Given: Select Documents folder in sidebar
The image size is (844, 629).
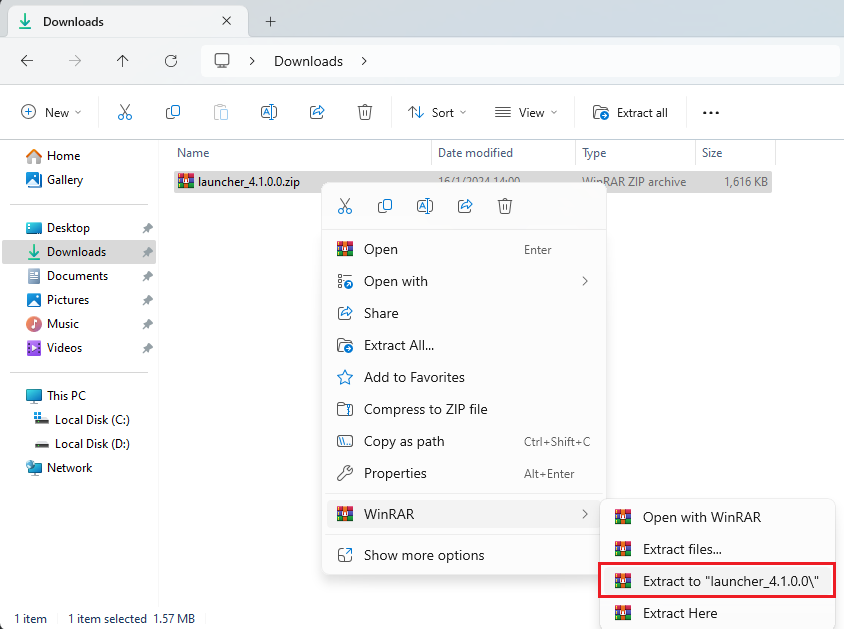Looking at the screenshot, I should 77,276.
